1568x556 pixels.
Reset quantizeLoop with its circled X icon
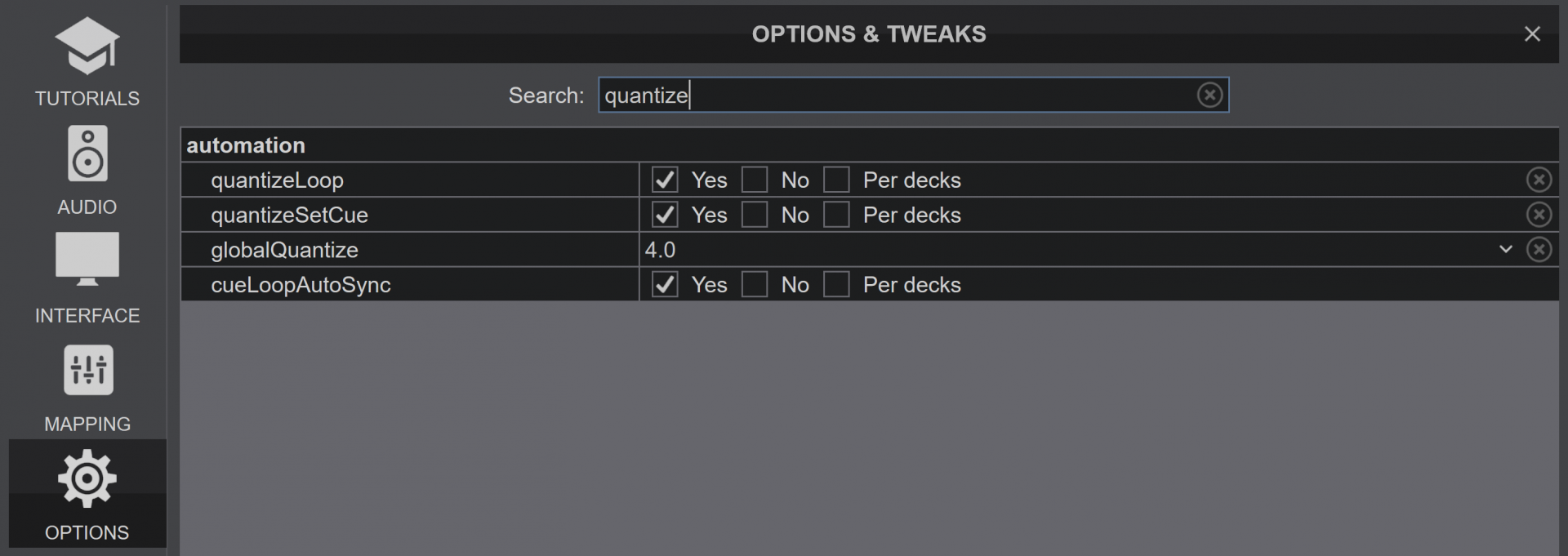[x=1539, y=180]
